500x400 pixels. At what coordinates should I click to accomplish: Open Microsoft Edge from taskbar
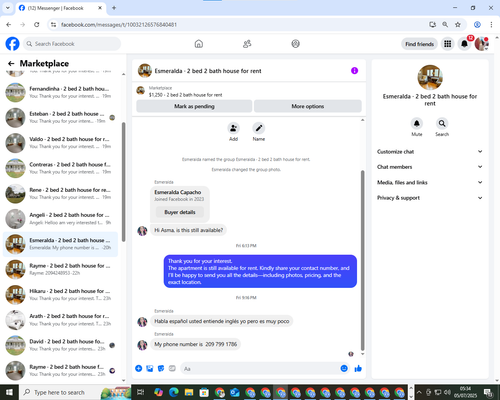173,392
